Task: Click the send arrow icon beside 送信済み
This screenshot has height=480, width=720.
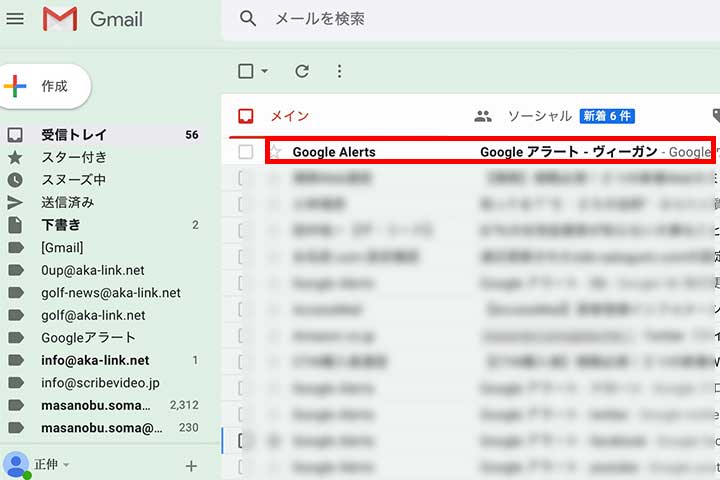Action: (15, 202)
